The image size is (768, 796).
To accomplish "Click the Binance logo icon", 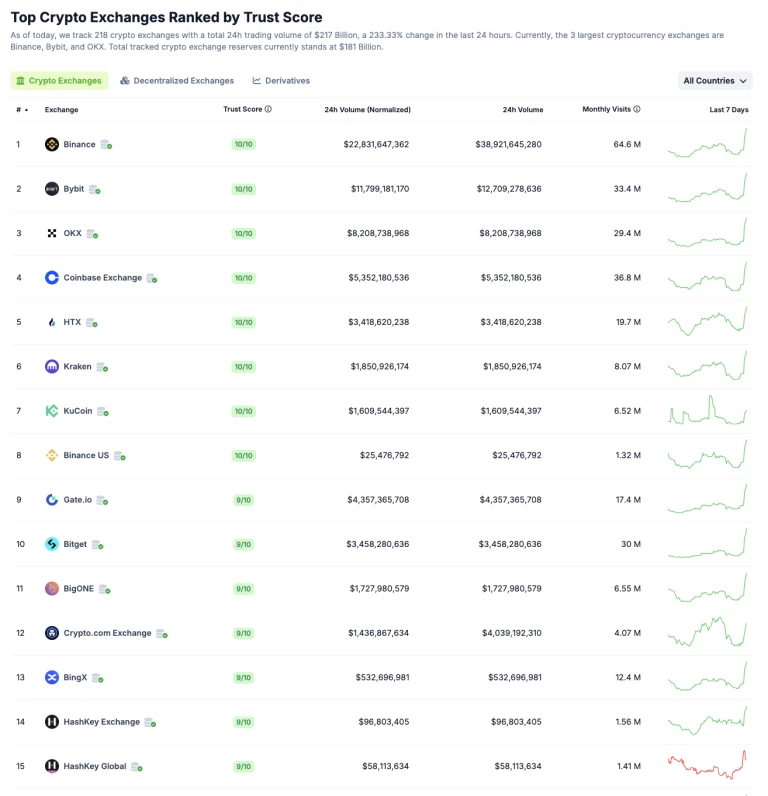I will click(52, 144).
